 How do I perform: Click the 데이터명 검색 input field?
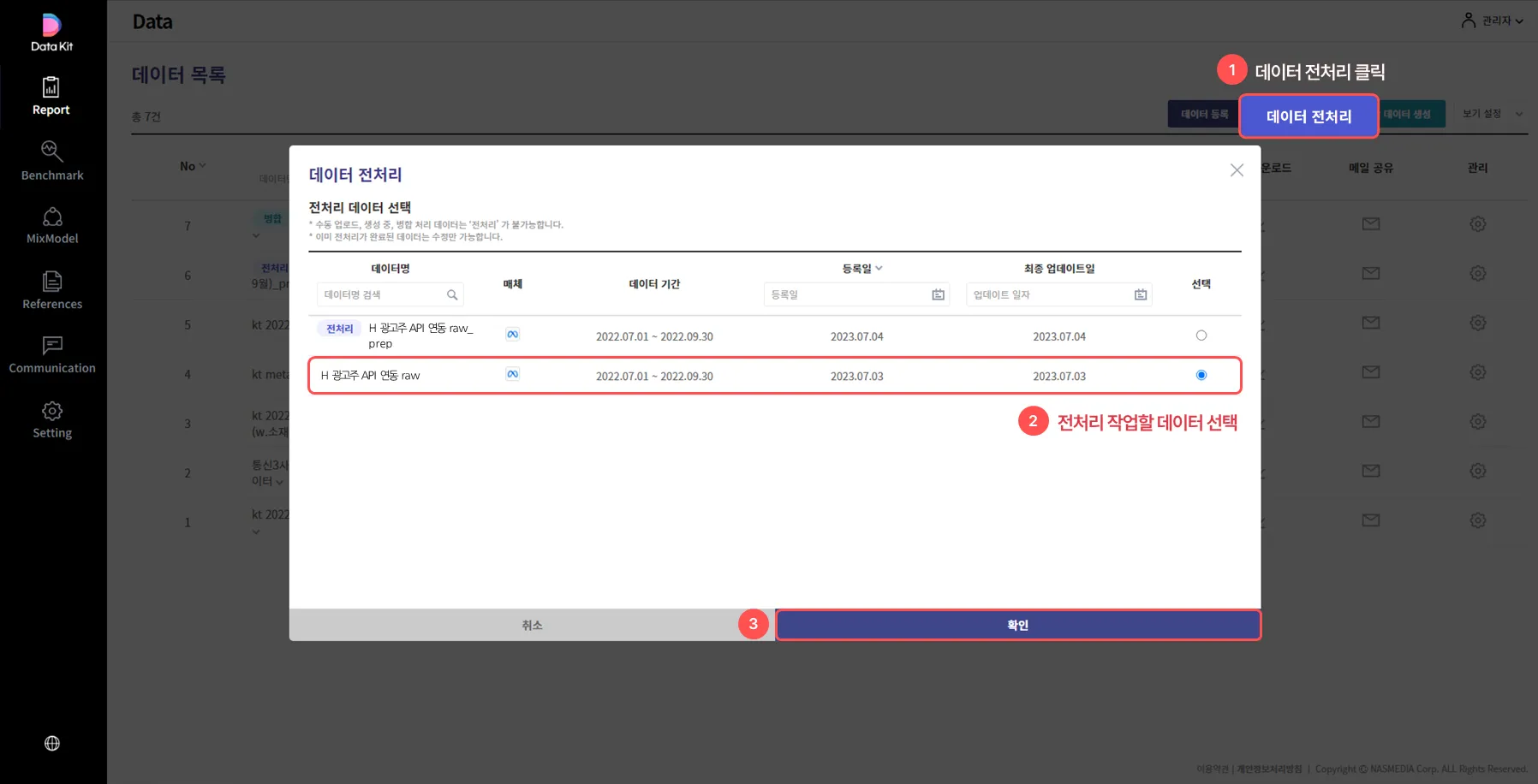coord(390,294)
